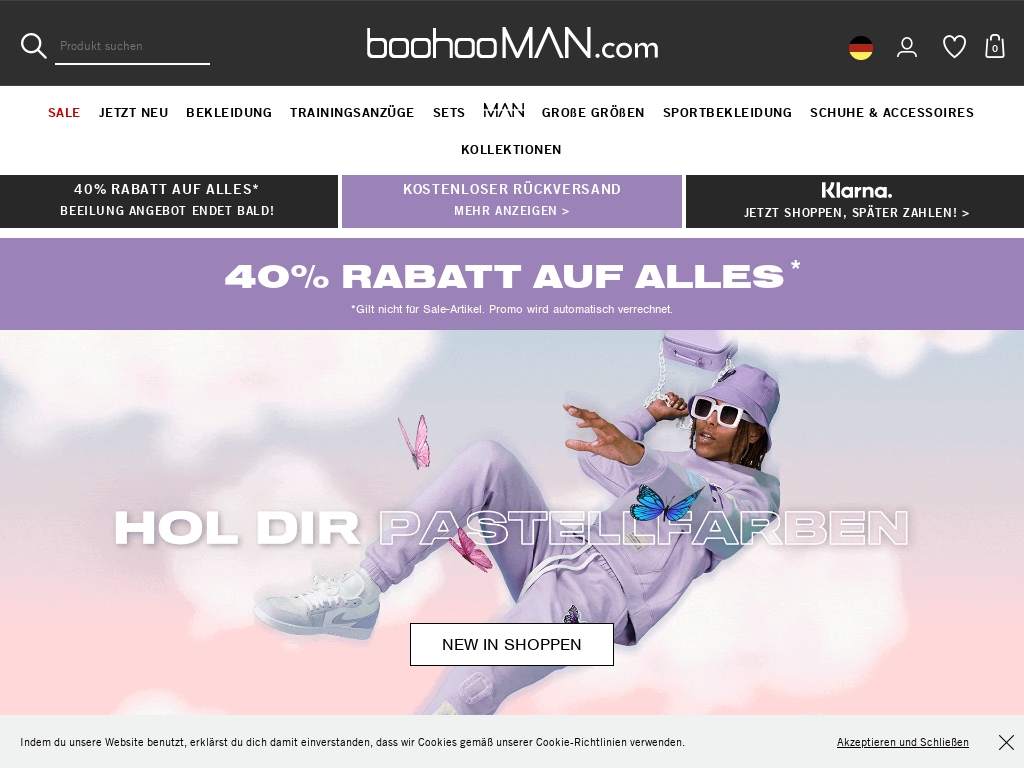
Task: Dismiss cookie notice with X icon
Action: click(x=1006, y=743)
